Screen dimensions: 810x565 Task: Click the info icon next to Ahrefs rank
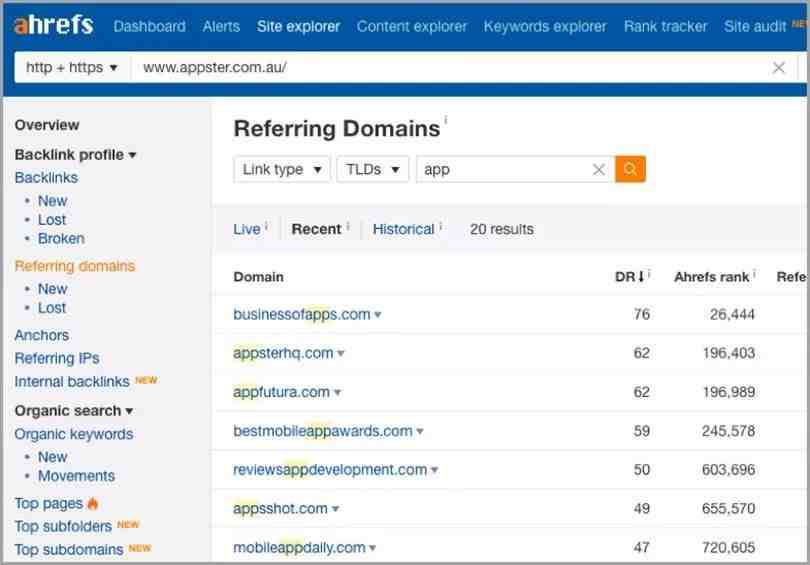(754, 273)
